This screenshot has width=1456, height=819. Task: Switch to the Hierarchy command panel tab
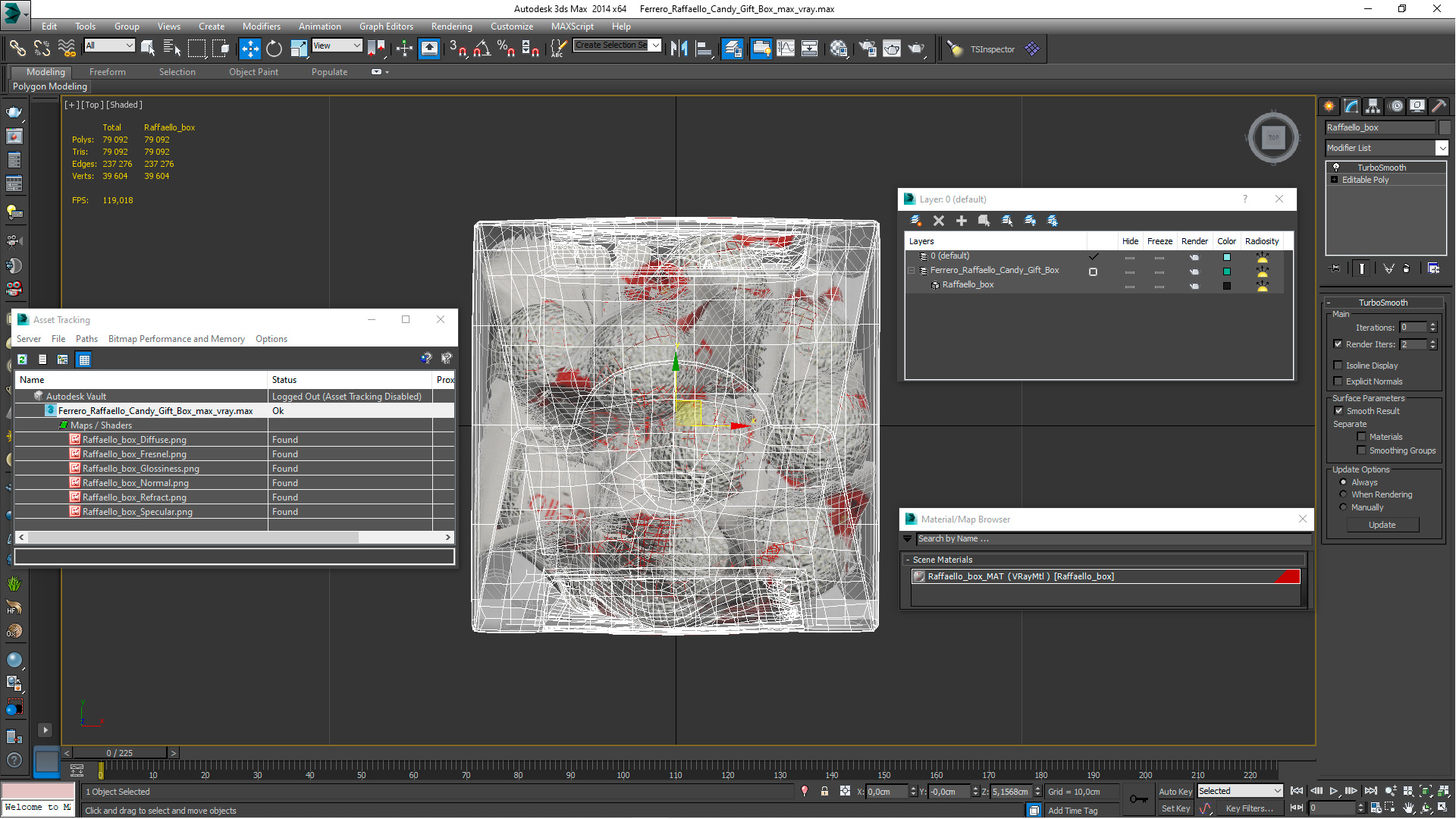point(1373,106)
